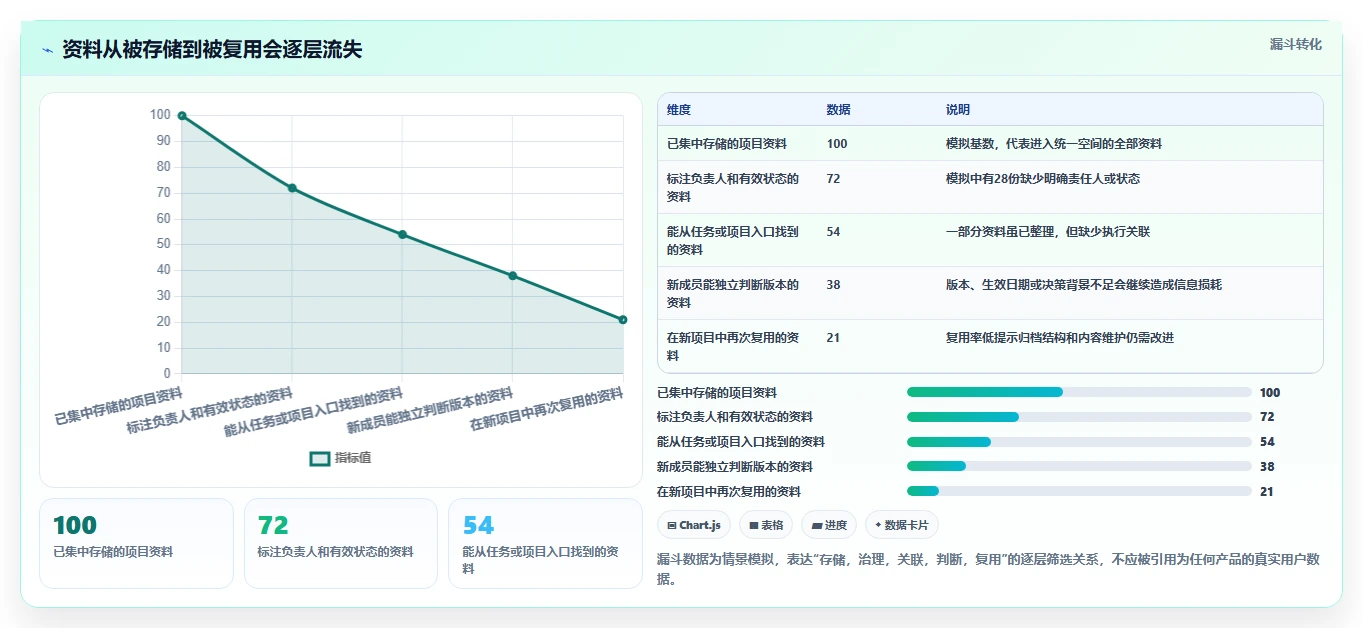Click the progress bar for 在新项目中再次复用的资料
Screen dimensions: 1363x628
[x=1079, y=491]
